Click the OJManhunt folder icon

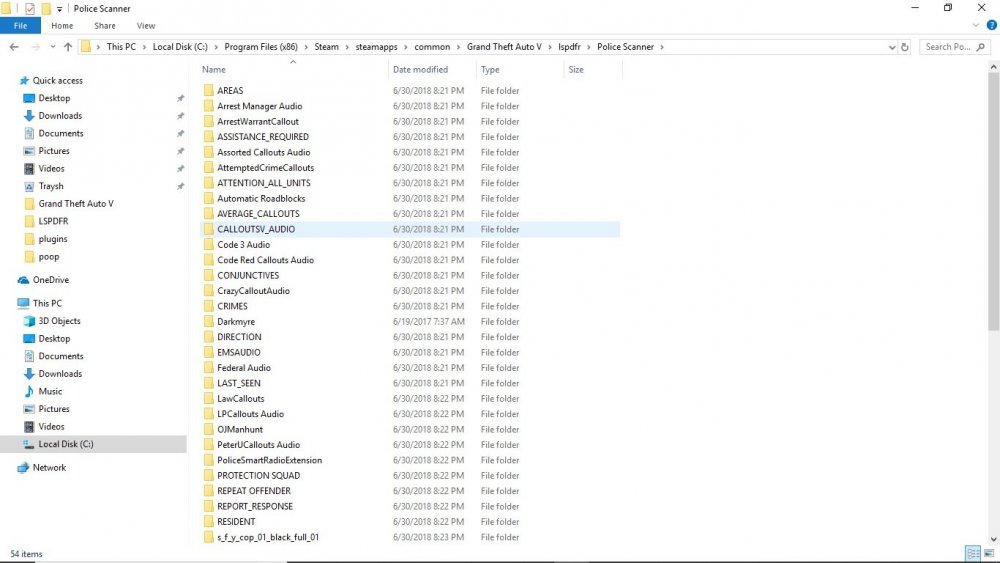[209, 429]
